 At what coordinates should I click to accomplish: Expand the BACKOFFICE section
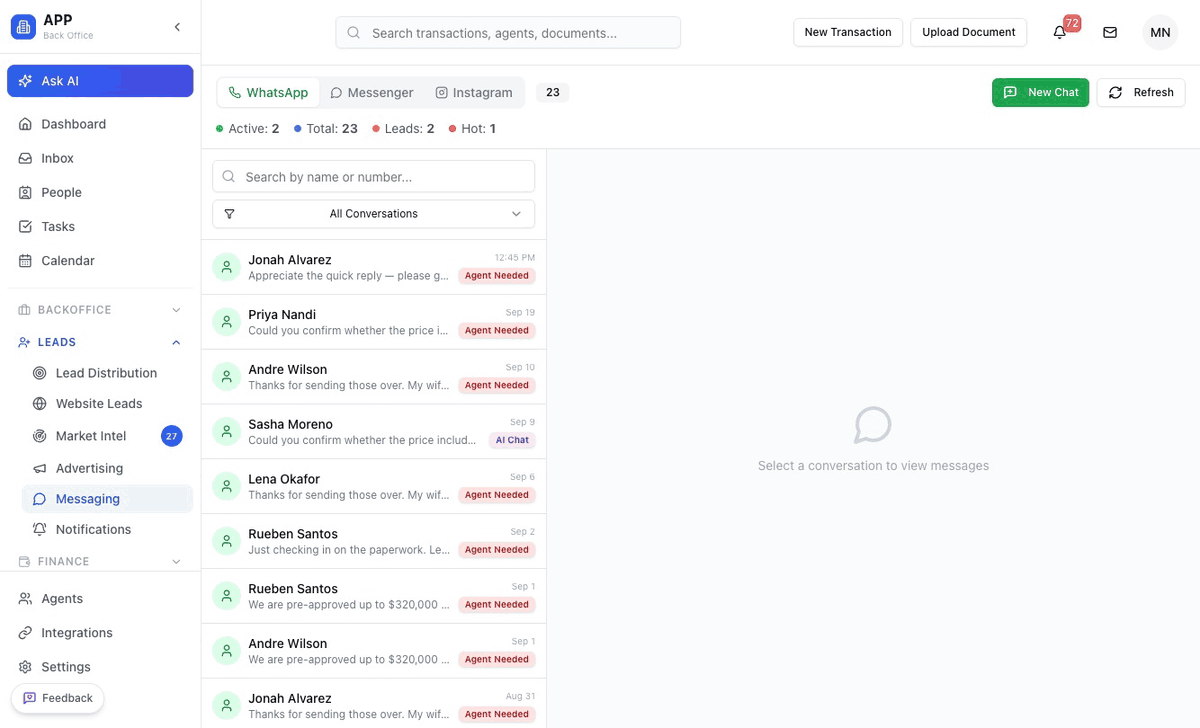click(100, 310)
